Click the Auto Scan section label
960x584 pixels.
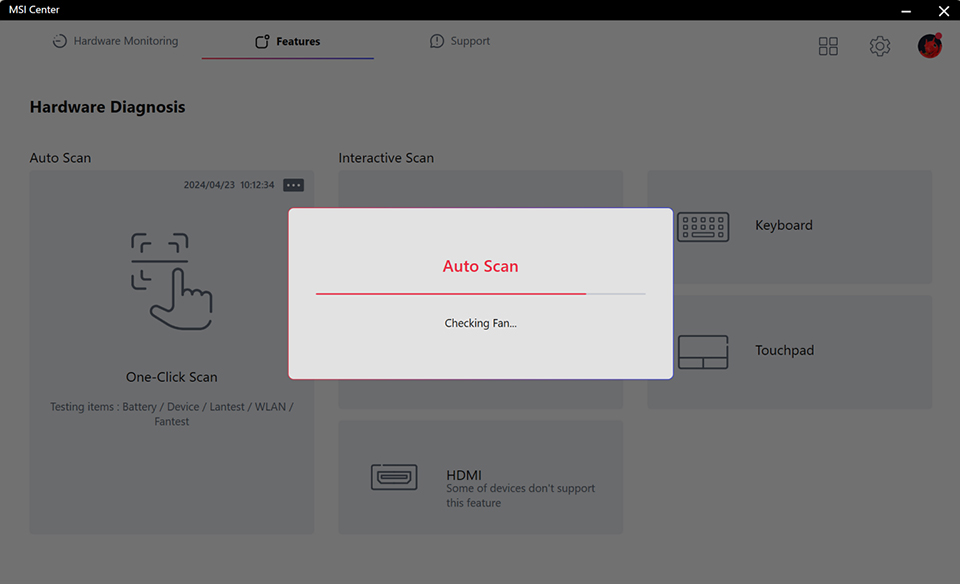60,158
